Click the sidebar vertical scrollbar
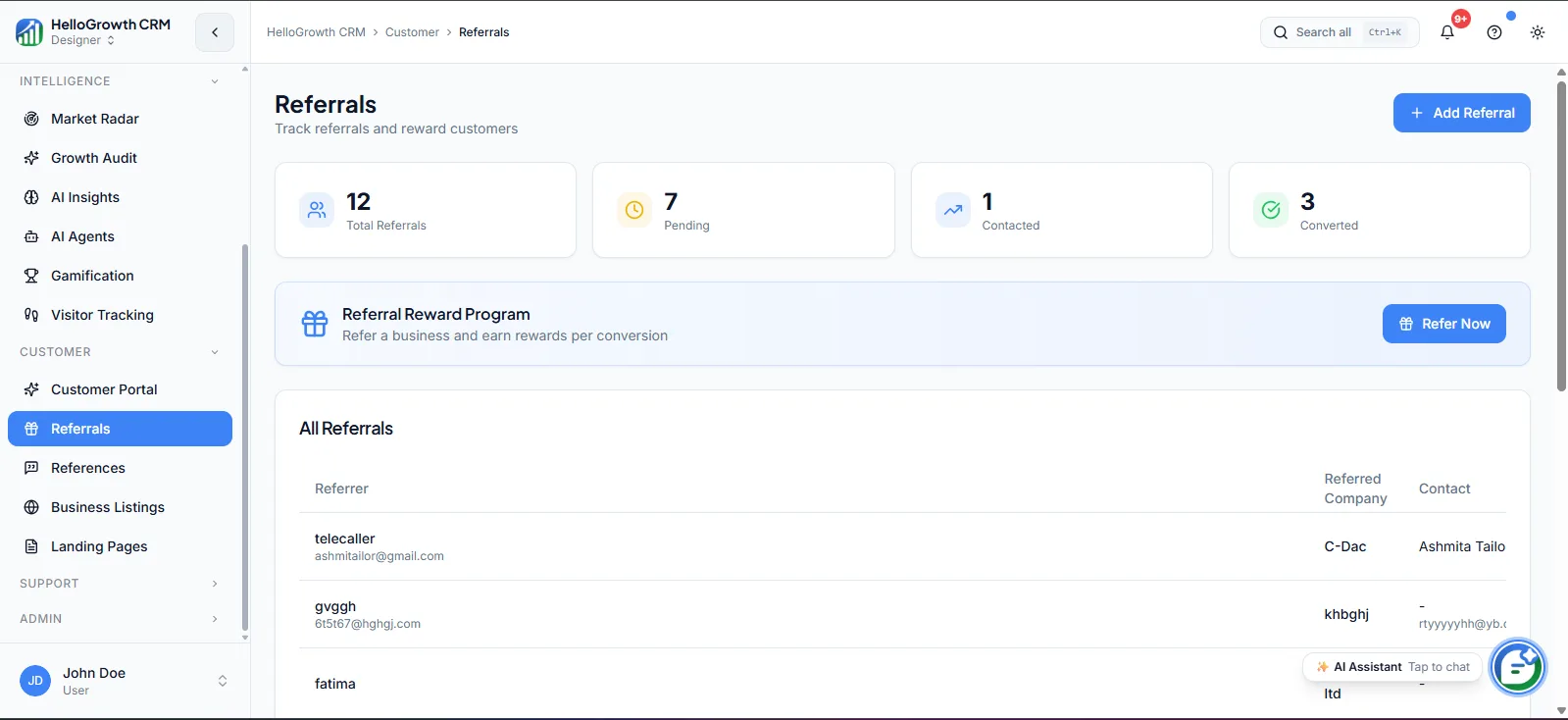Viewport: 1568px width, 720px height. (244, 437)
